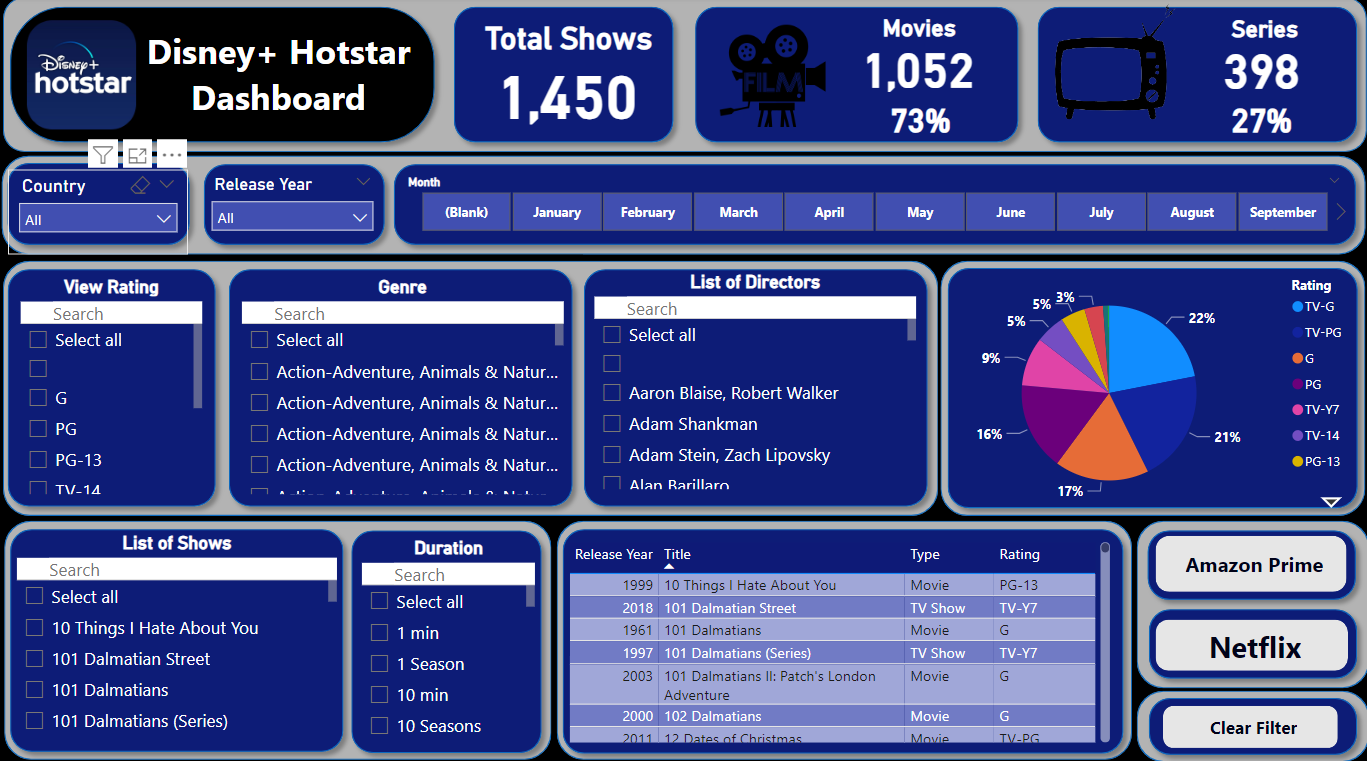Tick the Adam Shankman director checkbox

click(612, 424)
